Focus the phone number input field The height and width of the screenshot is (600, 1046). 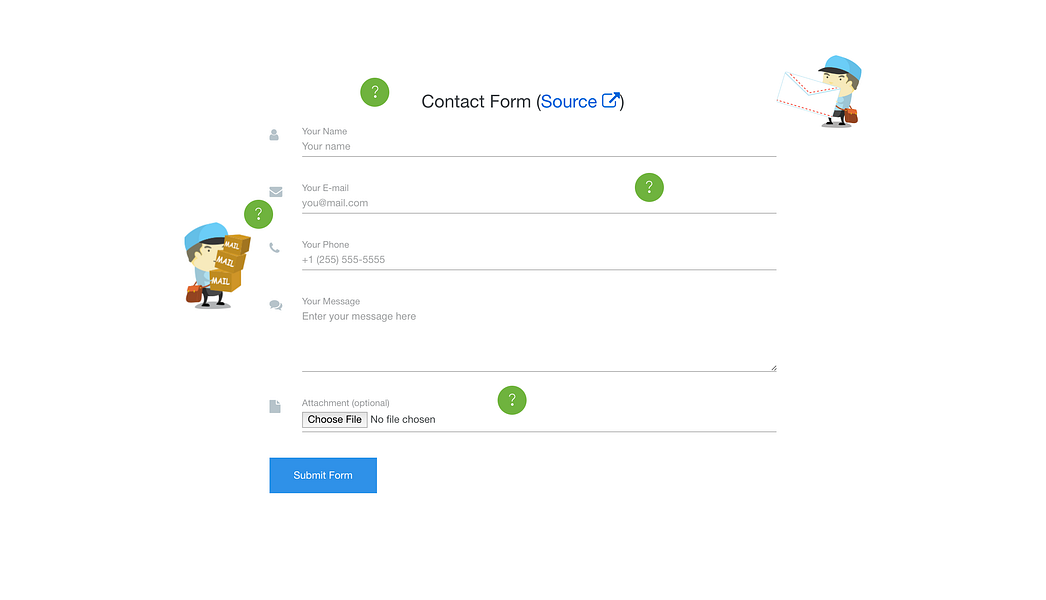pos(538,260)
